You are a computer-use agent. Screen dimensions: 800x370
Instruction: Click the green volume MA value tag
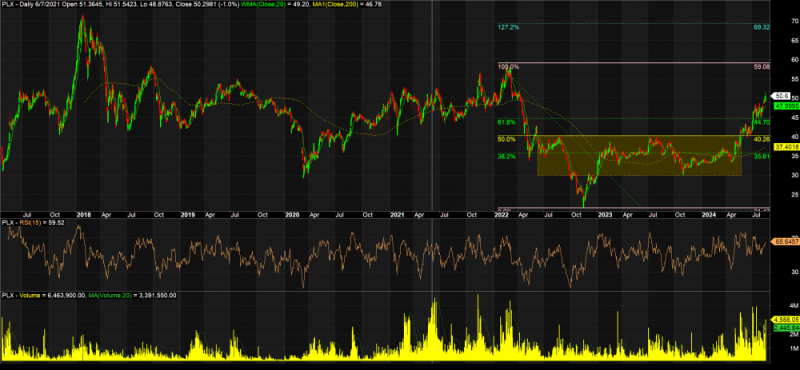pos(786,327)
